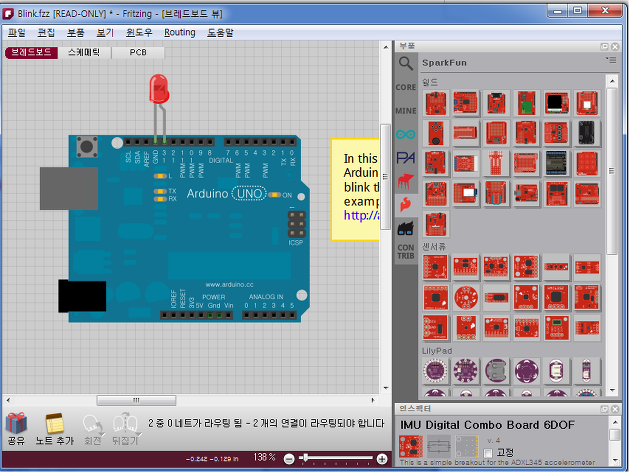
Task: Open the CONTRIB parts bin
Action: click(x=406, y=252)
